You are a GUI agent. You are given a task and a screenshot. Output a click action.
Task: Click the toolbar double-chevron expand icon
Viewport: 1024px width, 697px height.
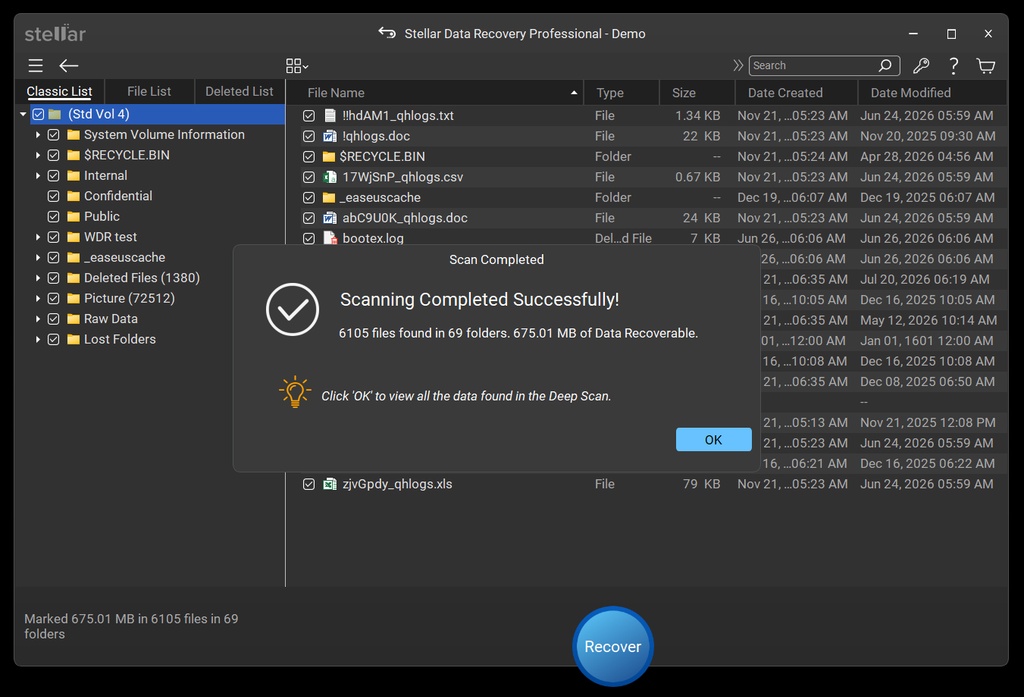click(x=738, y=65)
